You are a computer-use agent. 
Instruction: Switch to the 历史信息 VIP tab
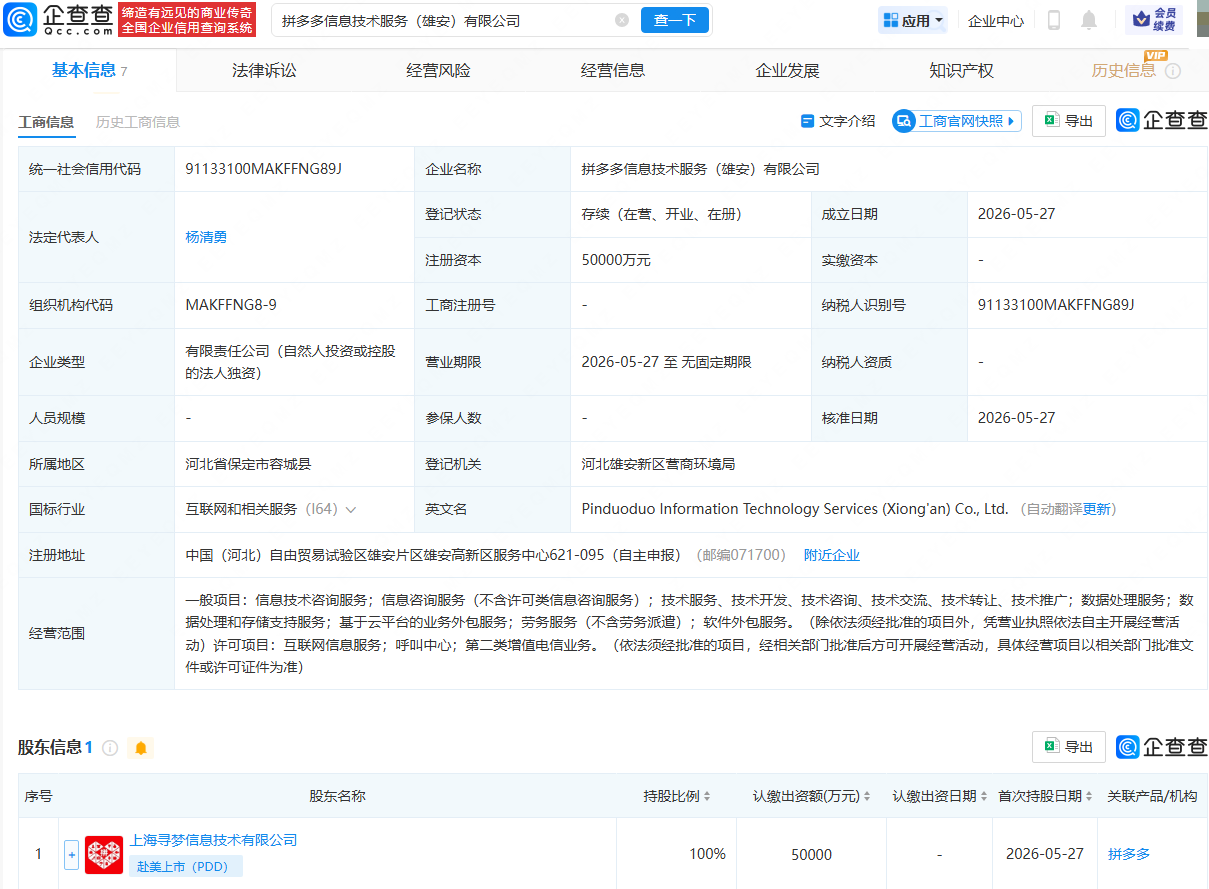[x=1124, y=71]
